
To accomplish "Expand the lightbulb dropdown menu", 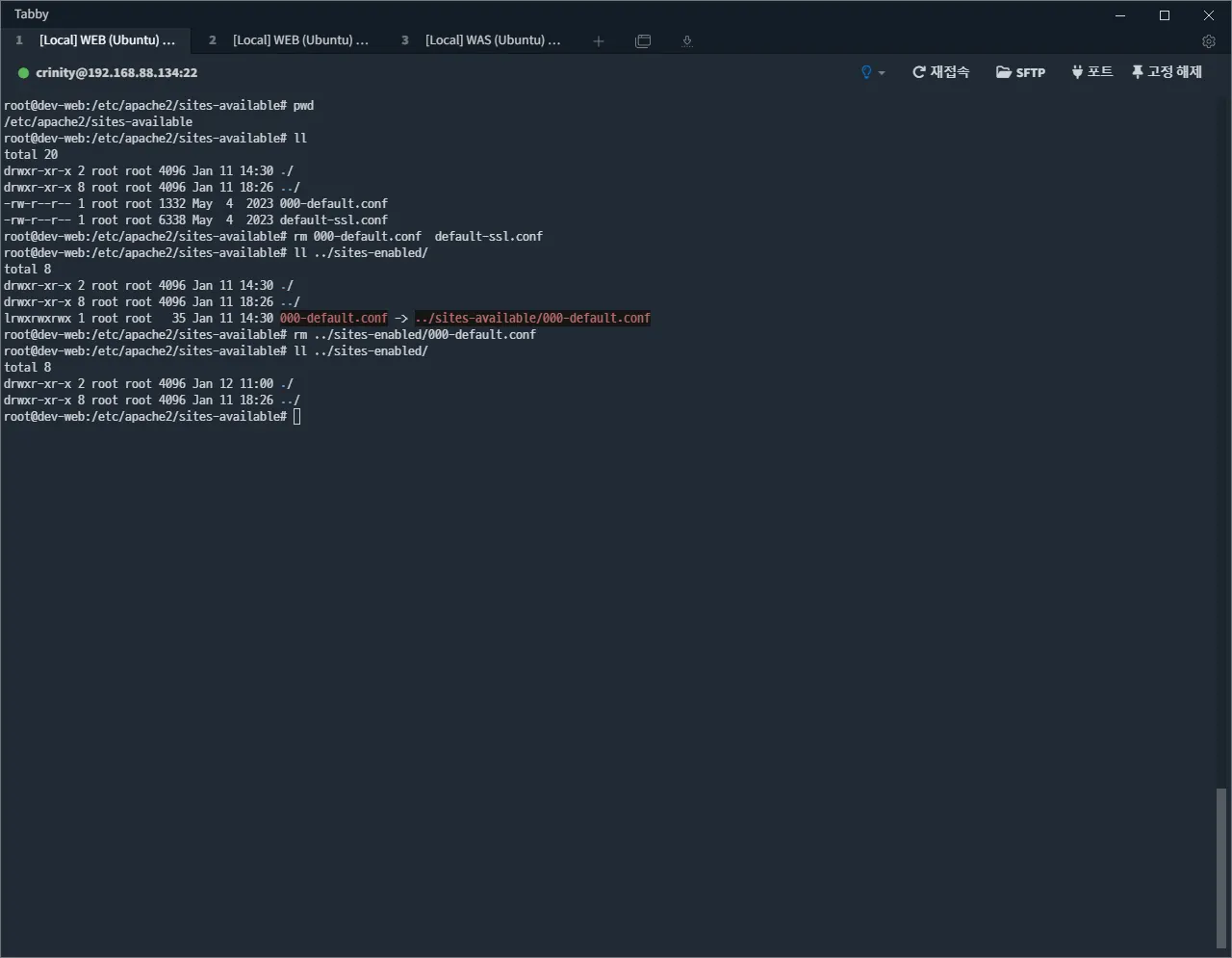I will click(x=872, y=72).
